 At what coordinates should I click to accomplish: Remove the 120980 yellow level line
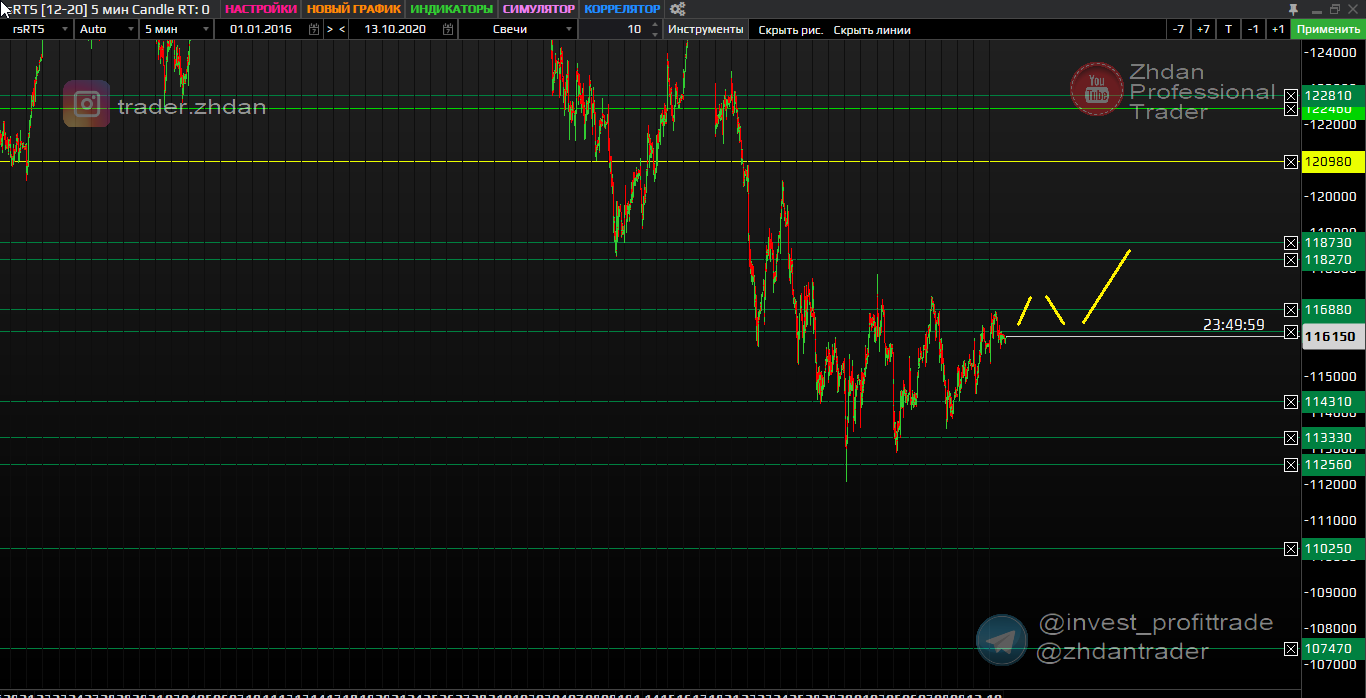pyautogui.click(x=1291, y=161)
